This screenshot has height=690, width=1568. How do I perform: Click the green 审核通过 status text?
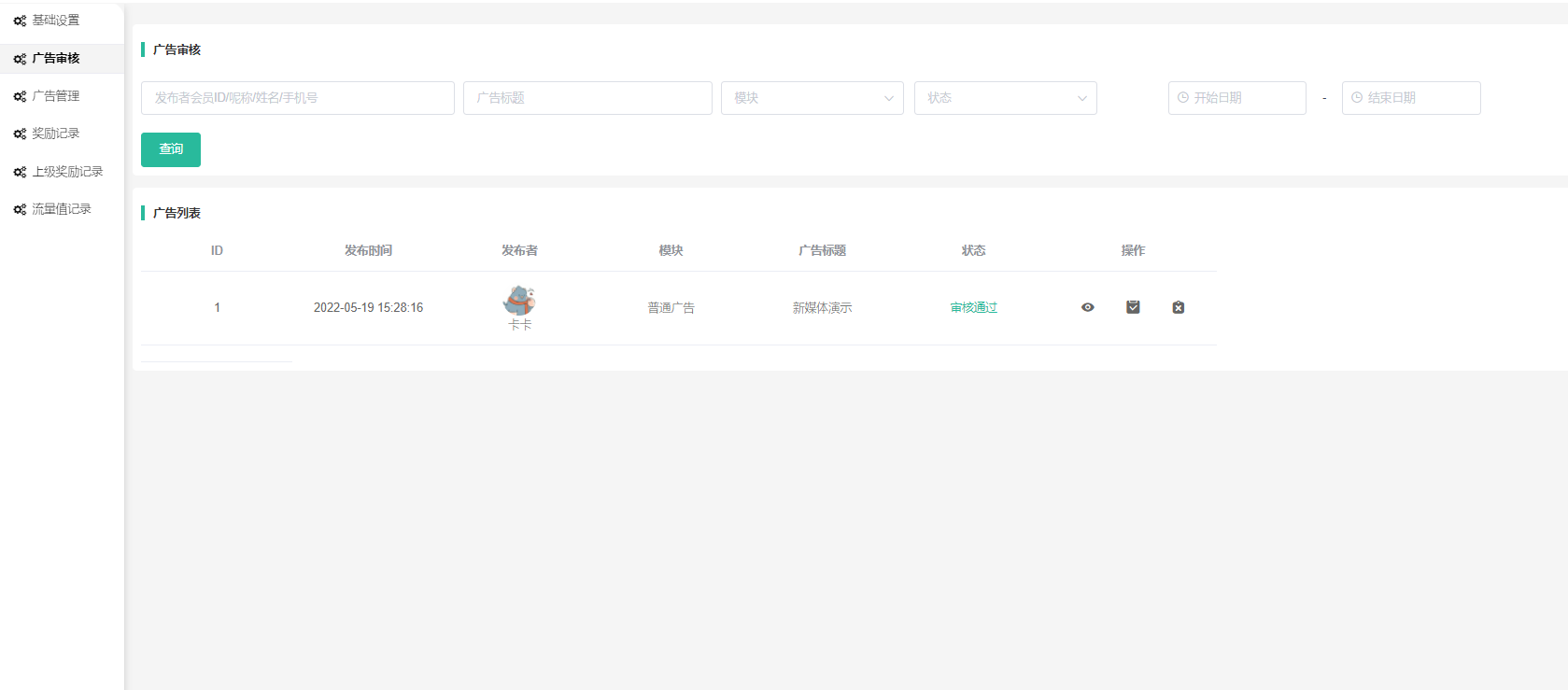[x=974, y=308]
